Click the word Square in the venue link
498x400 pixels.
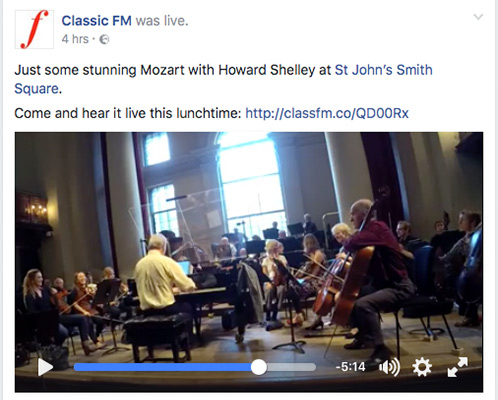36,89
